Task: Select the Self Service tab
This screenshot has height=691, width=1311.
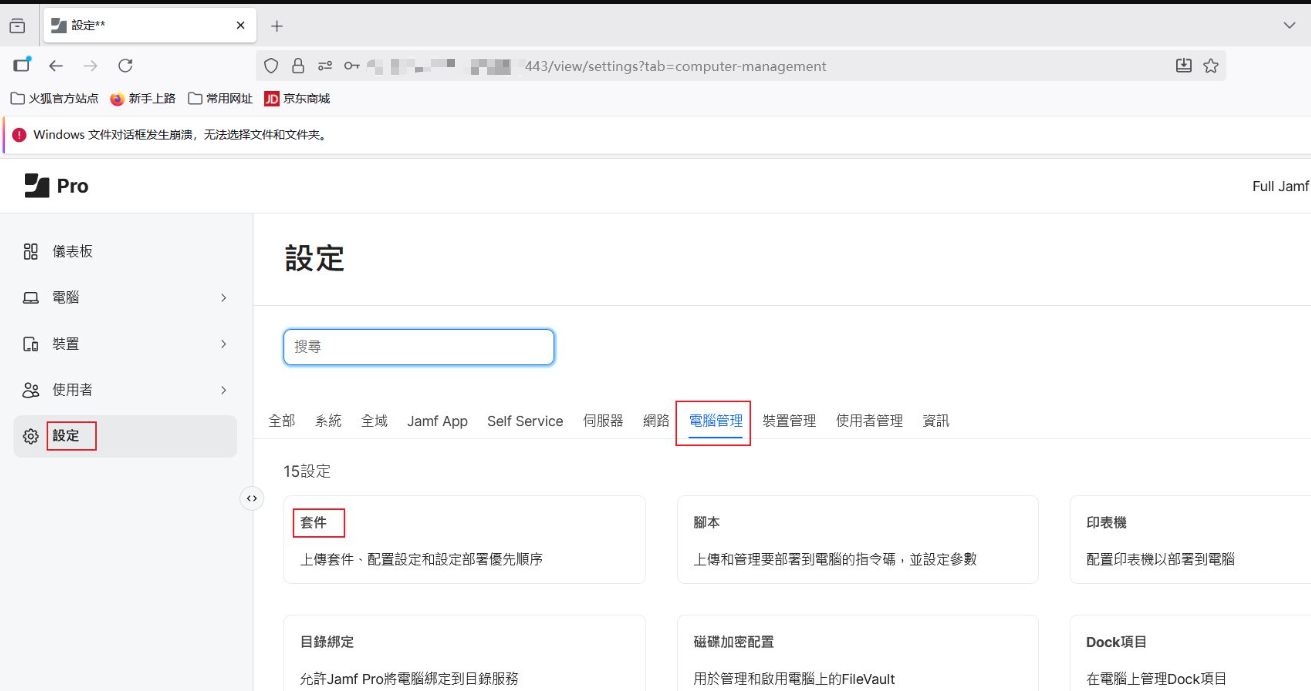Action: 525,421
